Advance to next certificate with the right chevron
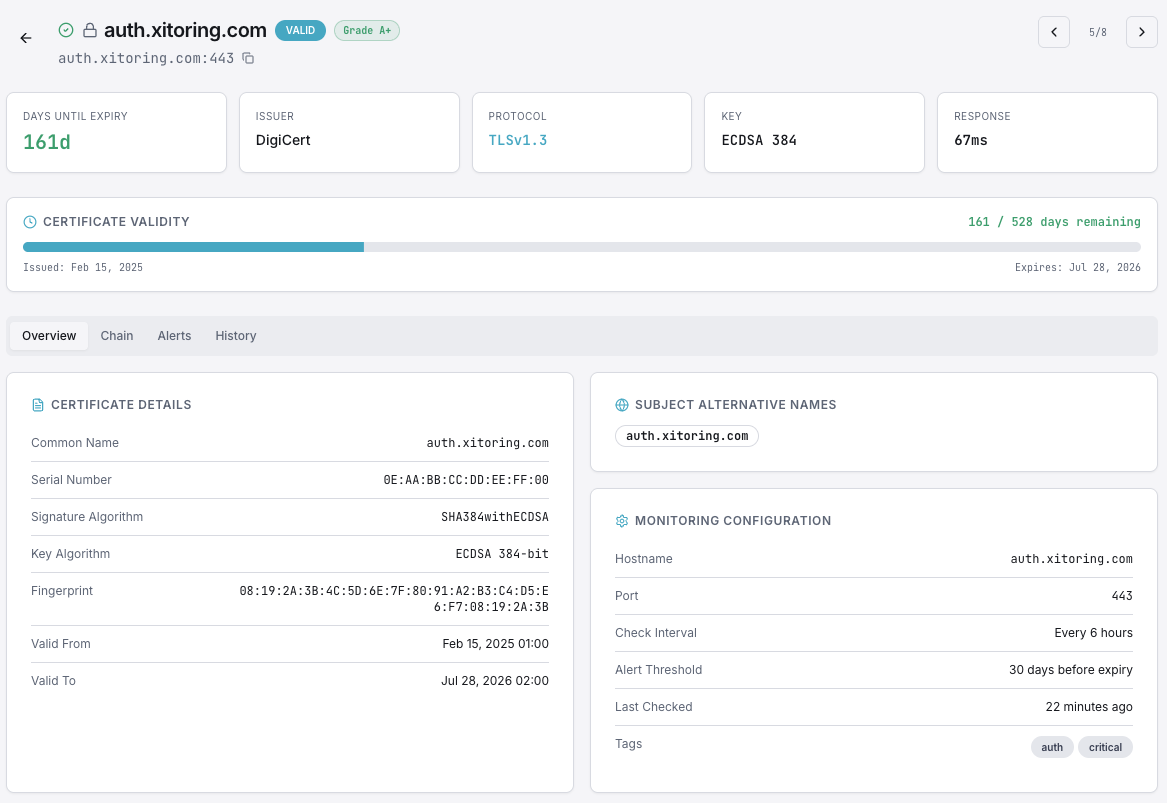The image size is (1167, 803). (1141, 32)
